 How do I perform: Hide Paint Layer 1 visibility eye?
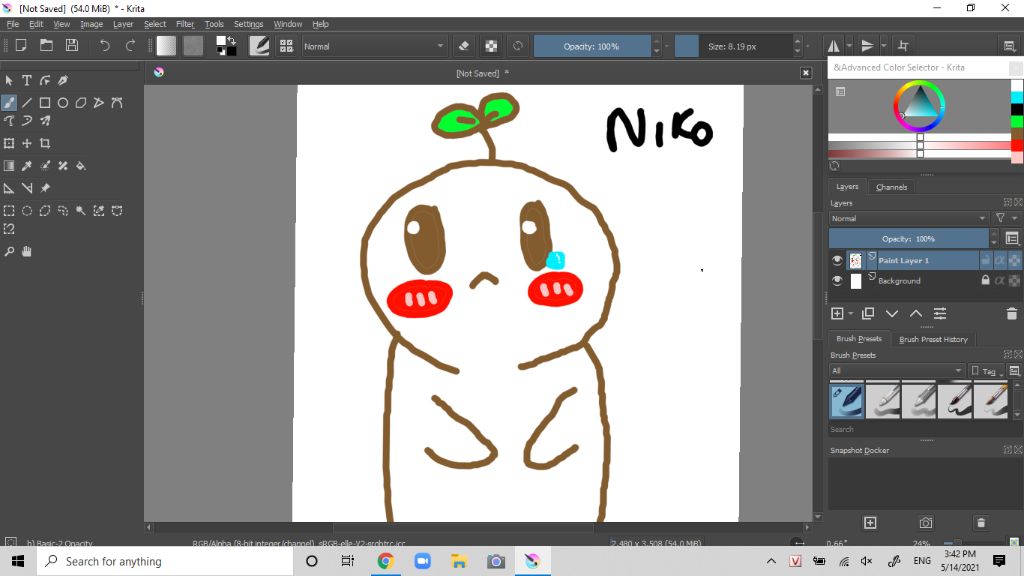pos(837,261)
